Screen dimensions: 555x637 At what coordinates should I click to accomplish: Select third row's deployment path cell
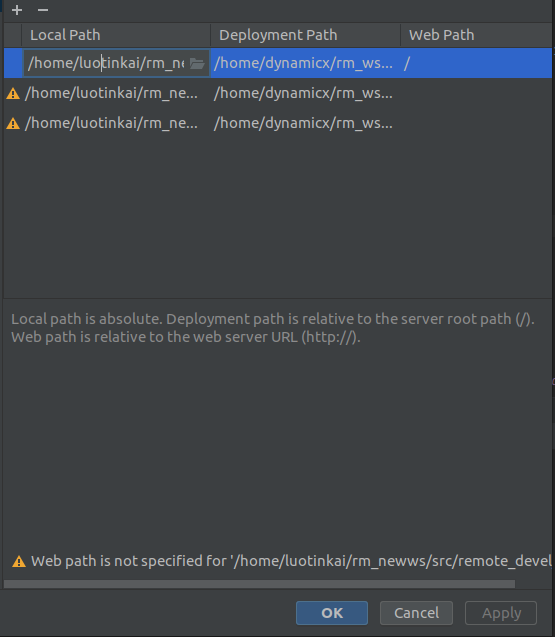point(303,123)
